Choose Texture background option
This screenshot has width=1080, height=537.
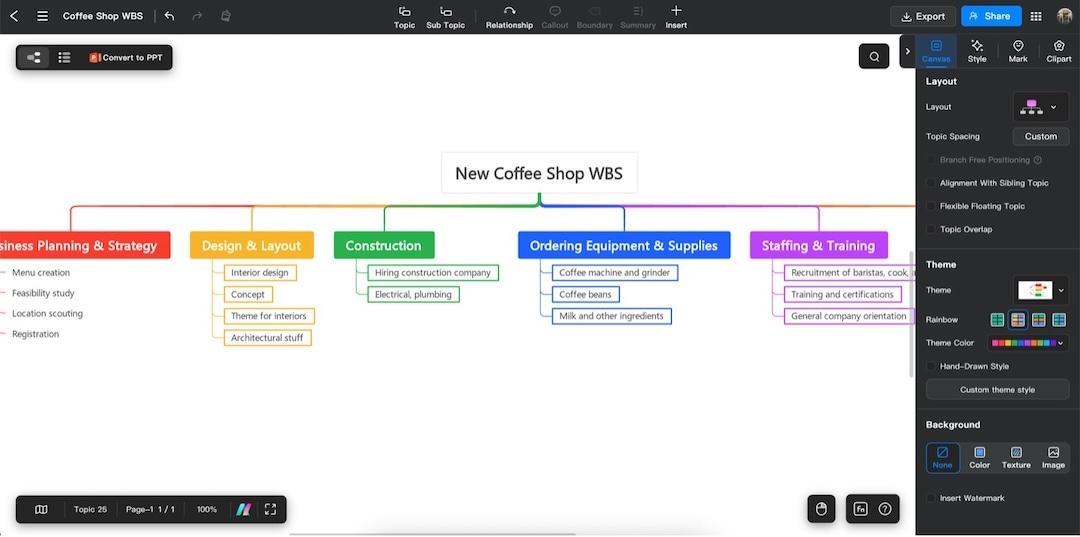click(x=1016, y=458)
